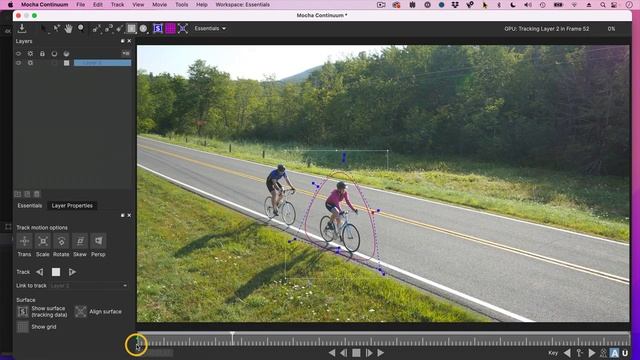The width and height of the screenshot is (640, 360).
Task: Open the Layers panel column options menu
Action: [126, 53]
